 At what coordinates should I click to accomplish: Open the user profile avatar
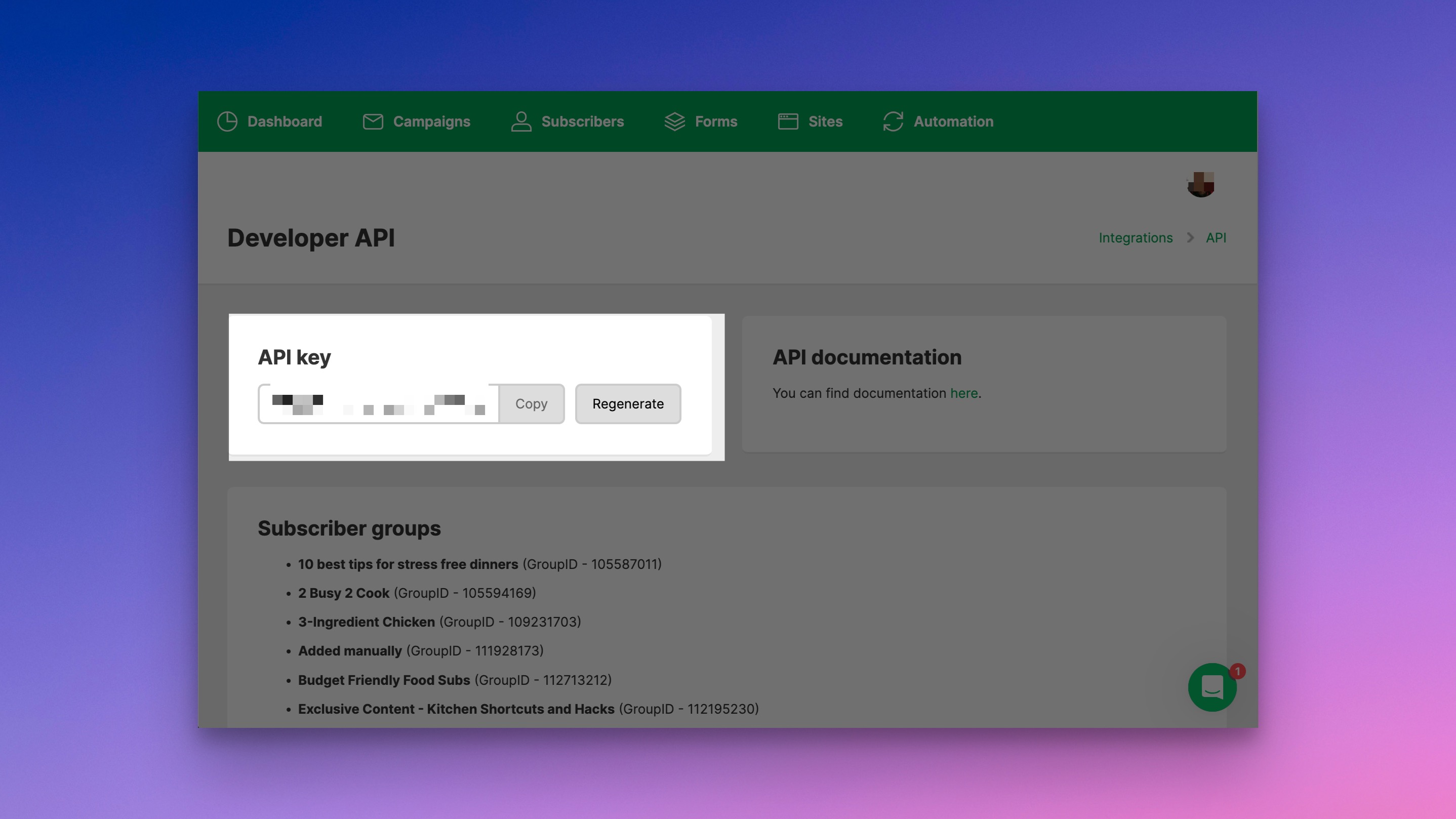(x=1200, y=184)
